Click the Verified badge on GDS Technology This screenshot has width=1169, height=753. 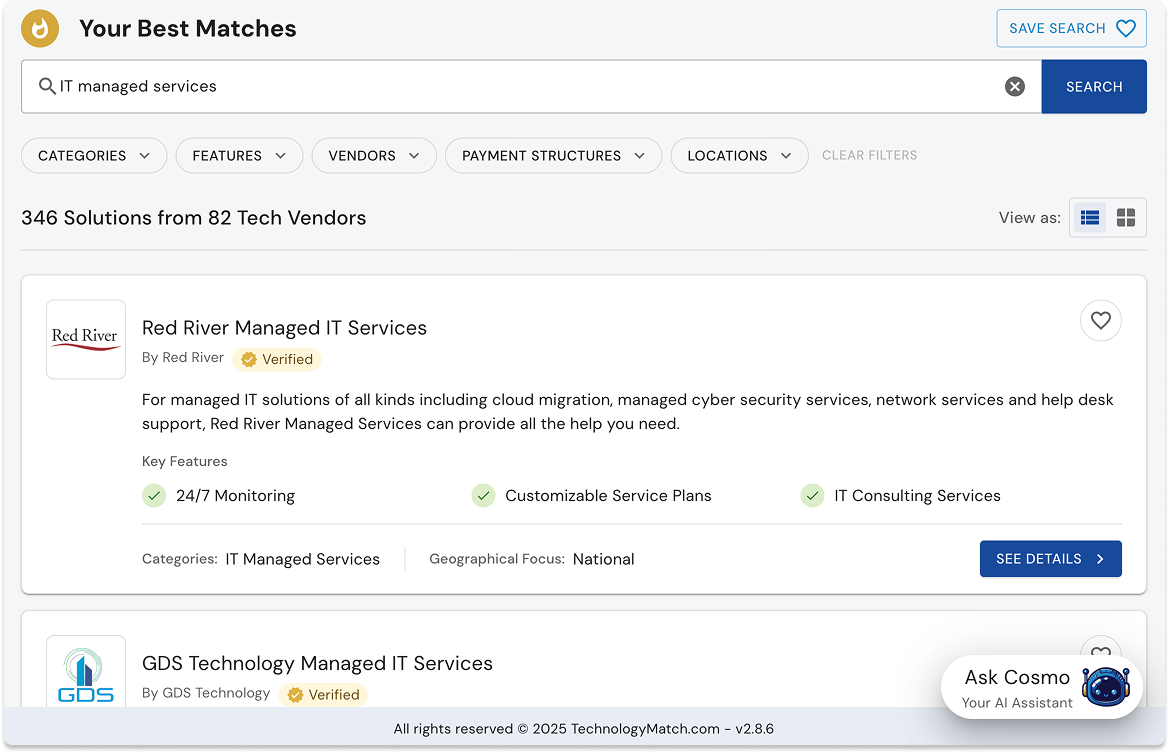(323, 695)
